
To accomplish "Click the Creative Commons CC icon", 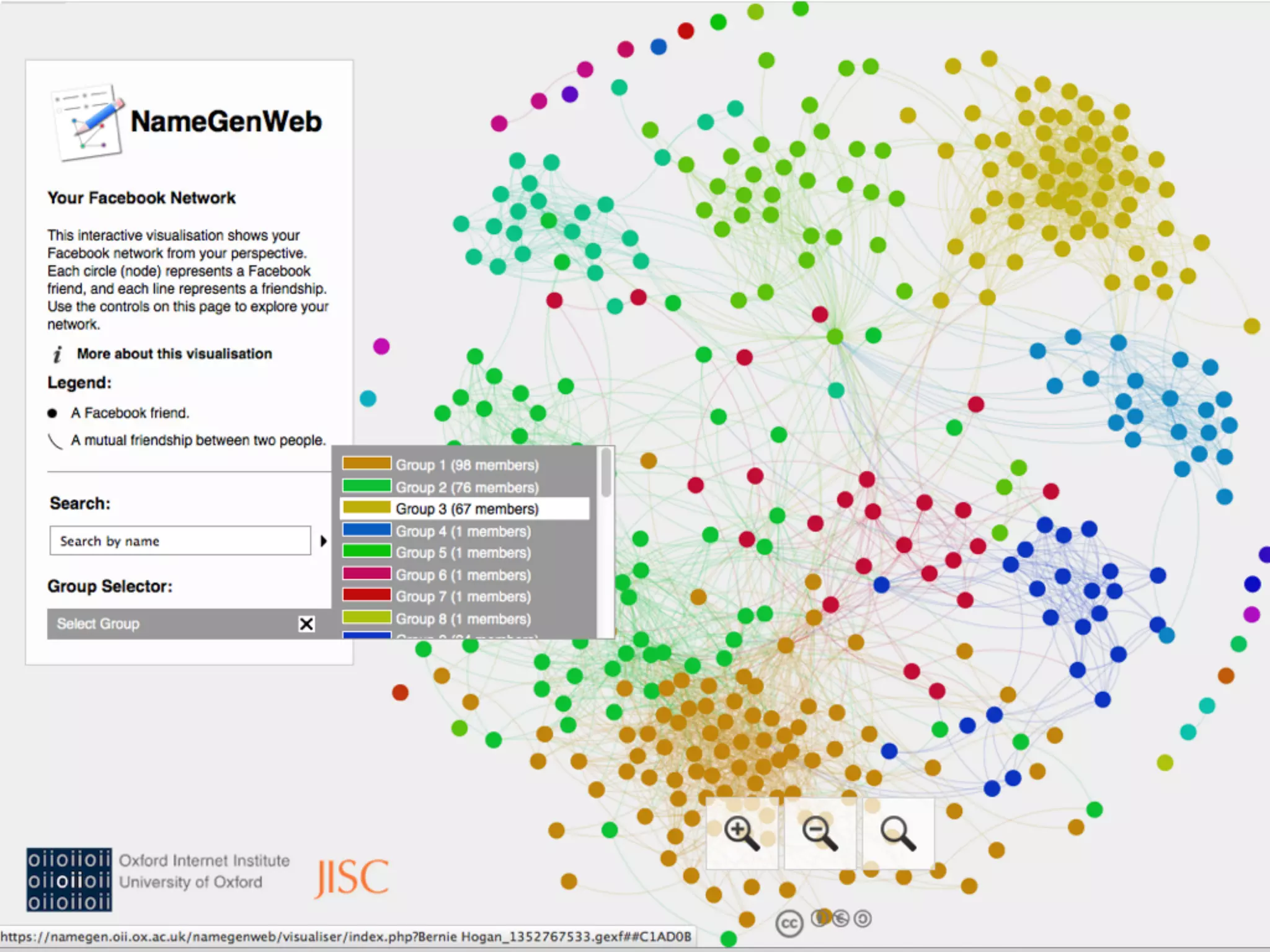I will coord(789,923).
